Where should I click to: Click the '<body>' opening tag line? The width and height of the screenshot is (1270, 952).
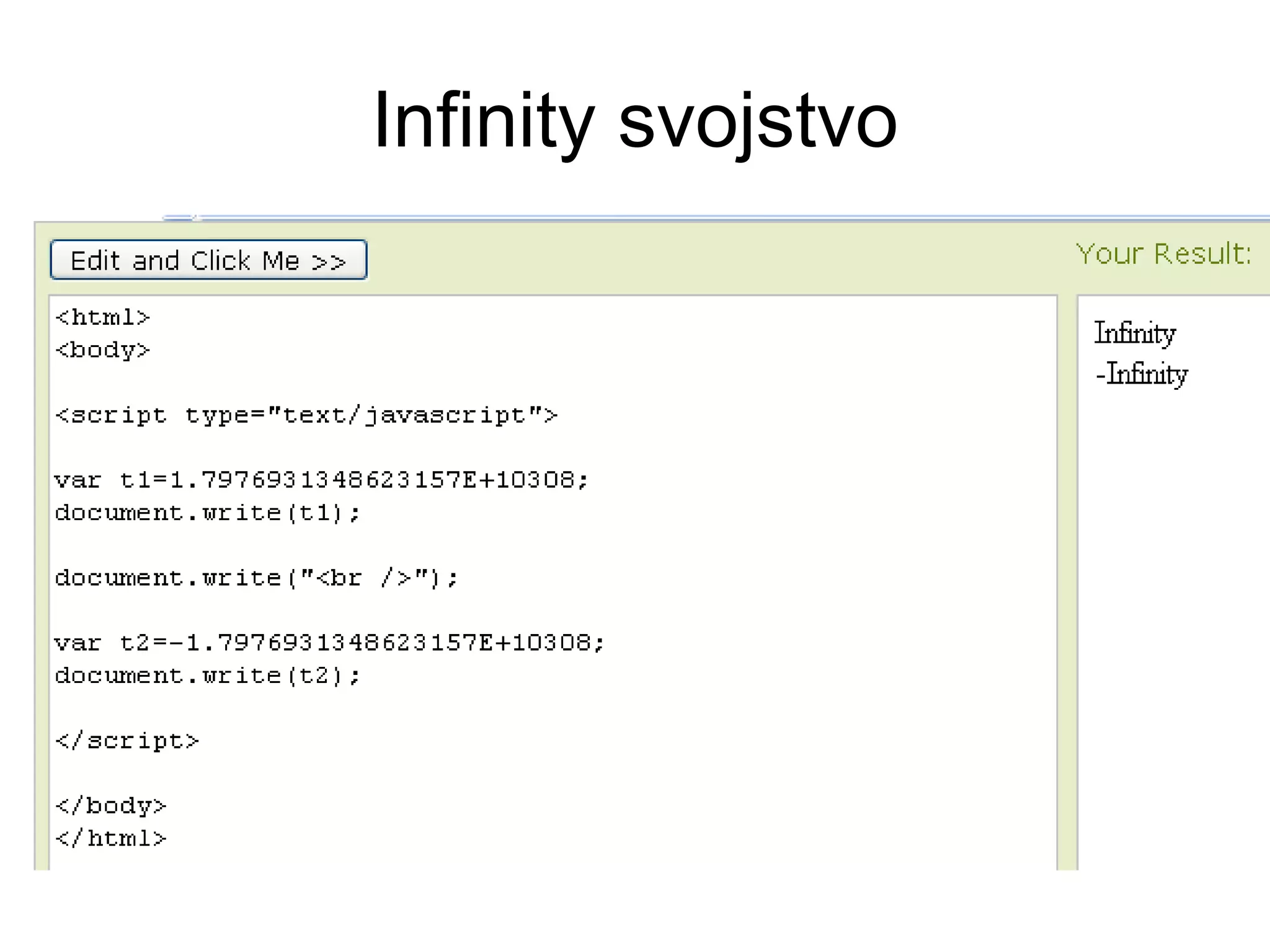pos(103,350)
